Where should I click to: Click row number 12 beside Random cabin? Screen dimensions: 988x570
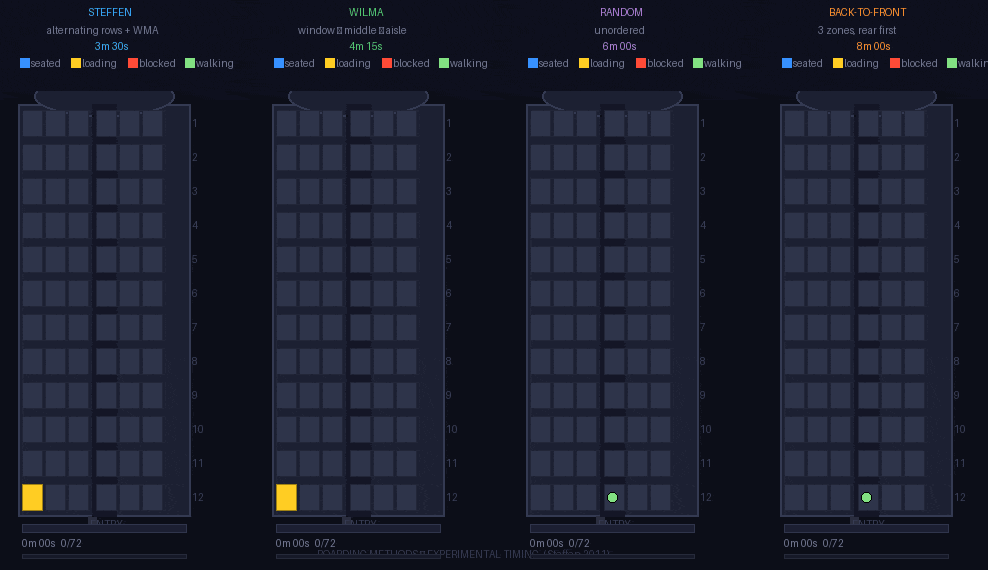pos(706,497)
